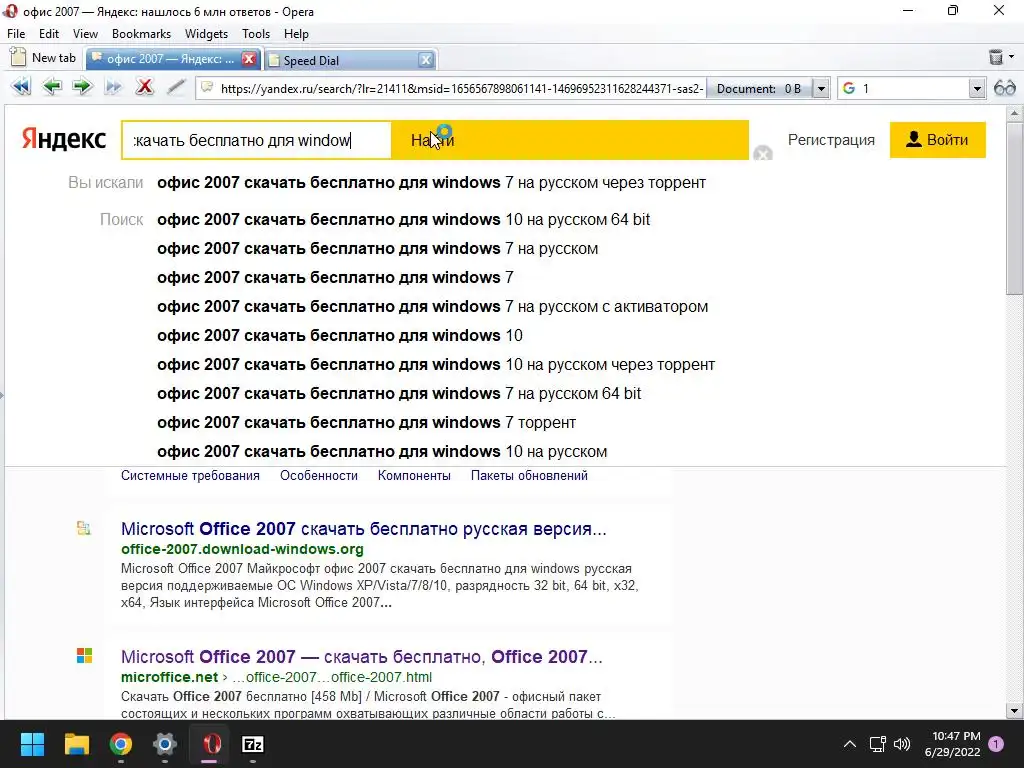Click the Регистрация link

click(831, 140)
